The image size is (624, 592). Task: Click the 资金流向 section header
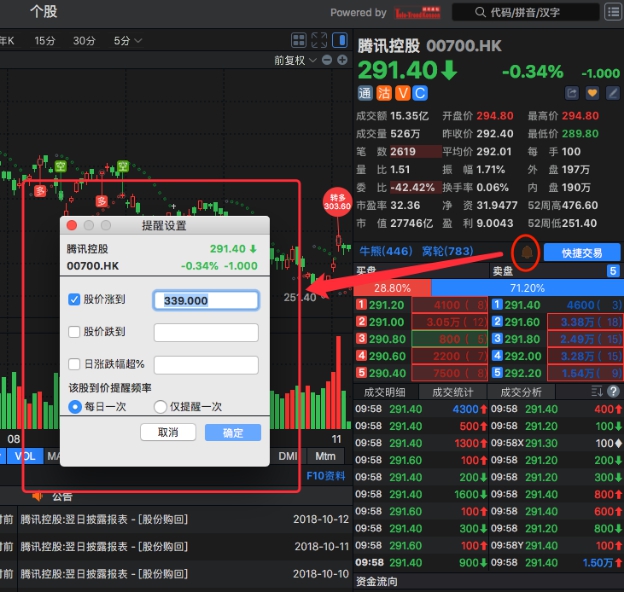pos(376,582)
